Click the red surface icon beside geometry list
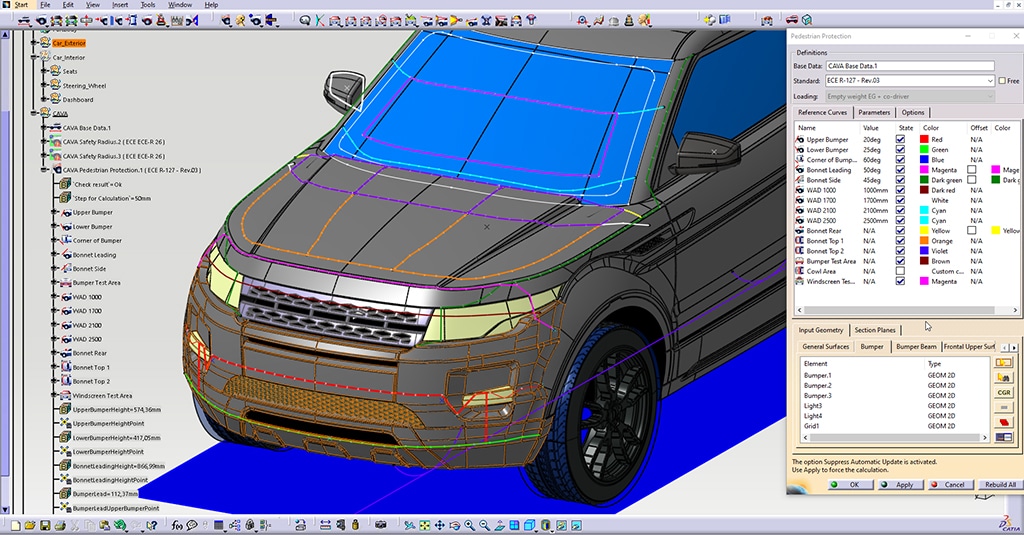Screen dimensions: 1024x535 point(1004,423)
